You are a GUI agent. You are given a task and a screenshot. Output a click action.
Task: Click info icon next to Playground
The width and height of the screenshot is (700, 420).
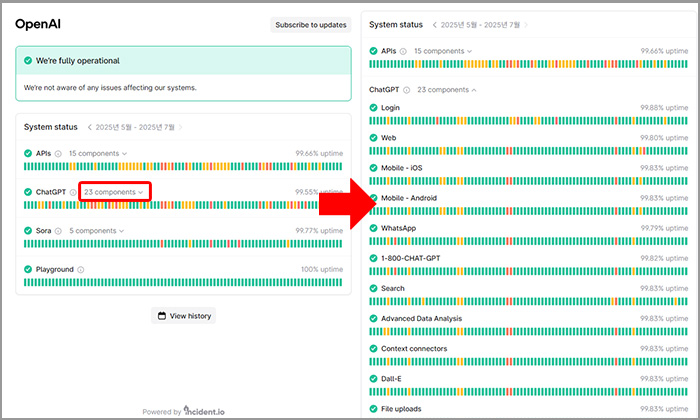80,270
